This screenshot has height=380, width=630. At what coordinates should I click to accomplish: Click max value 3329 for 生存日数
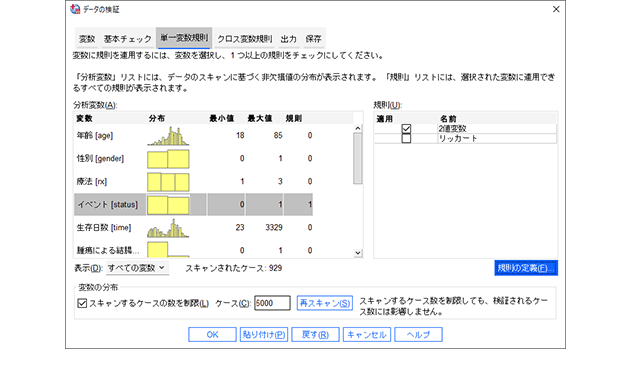pyautogui.click(x=274, y=228)
